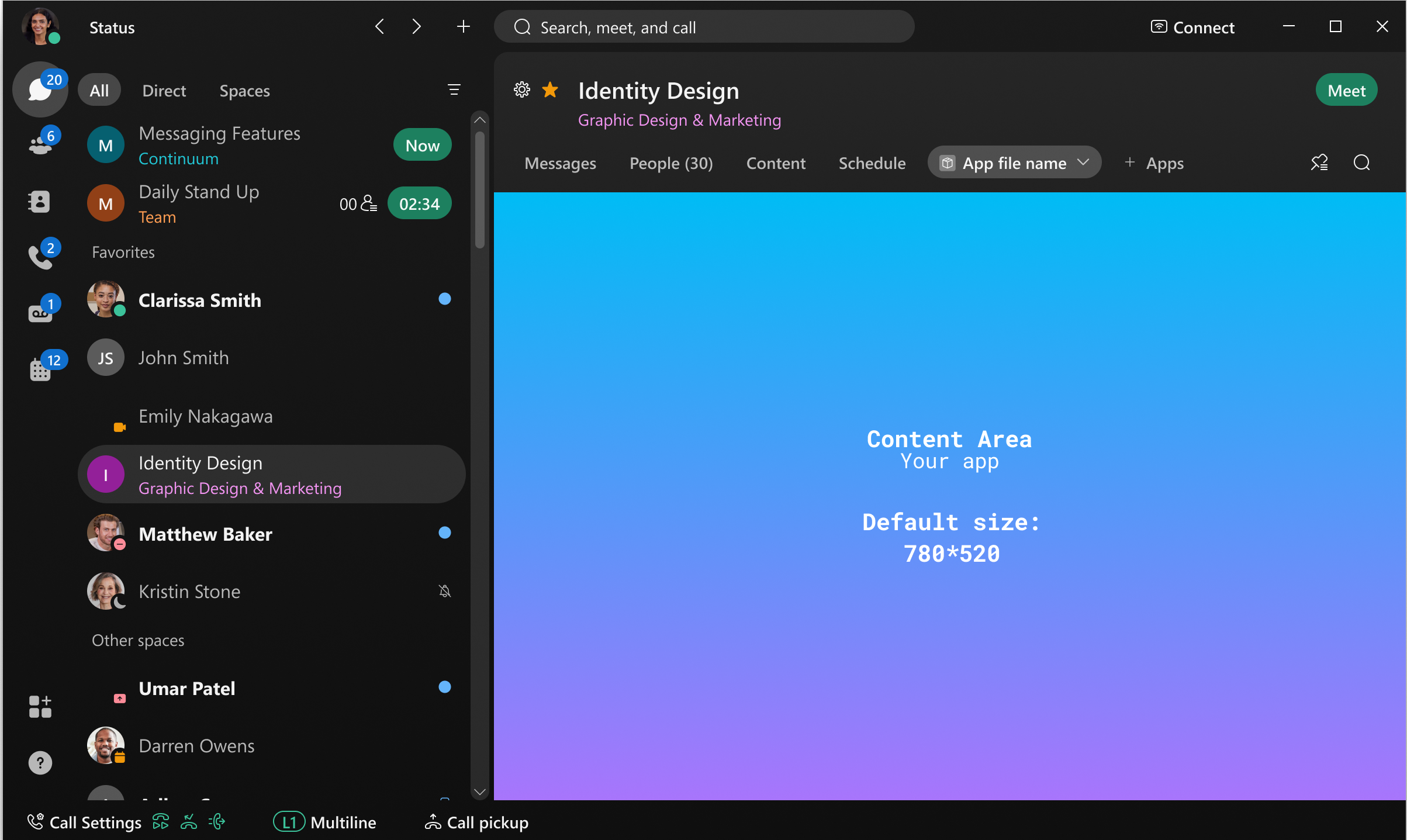The image size is (1407, 840).
Task: Open the Messages tab in Identity Design
Action: click(x=560, y=163)
